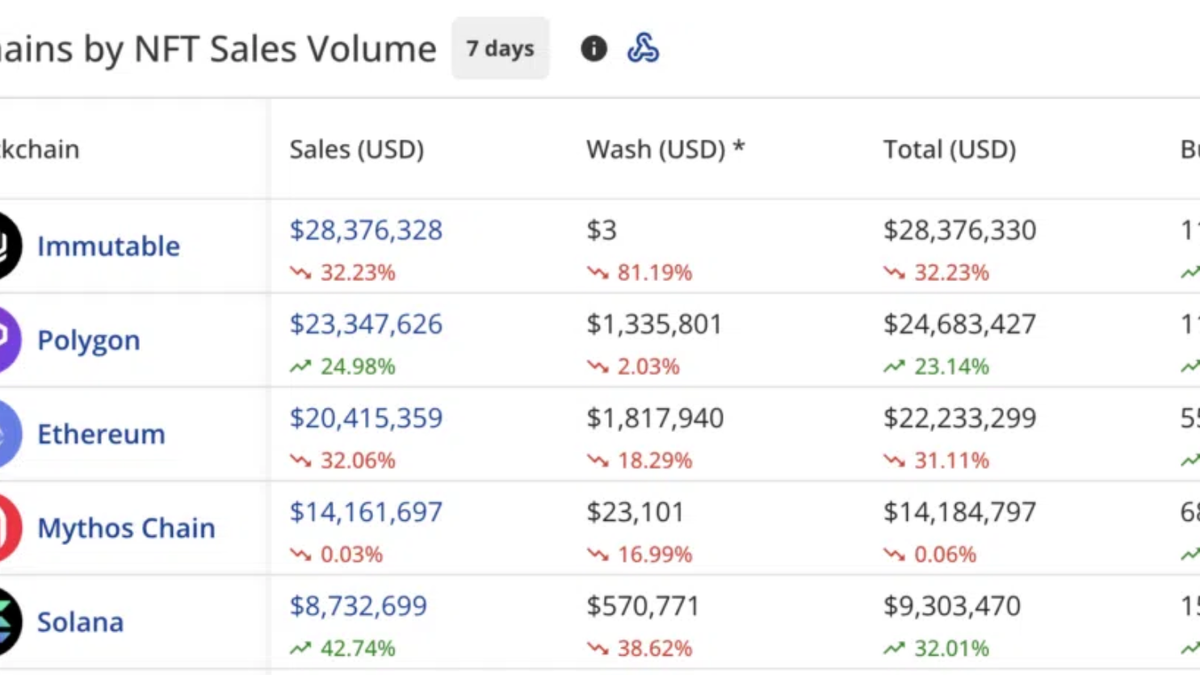Click the blue webhook icon

643,48
